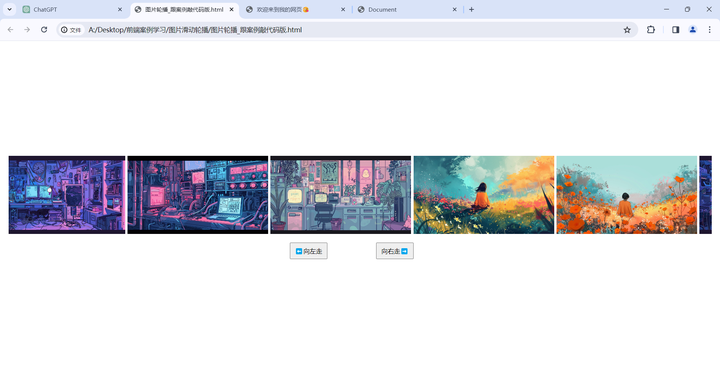Open the Extensions puzzle icon

651,30
